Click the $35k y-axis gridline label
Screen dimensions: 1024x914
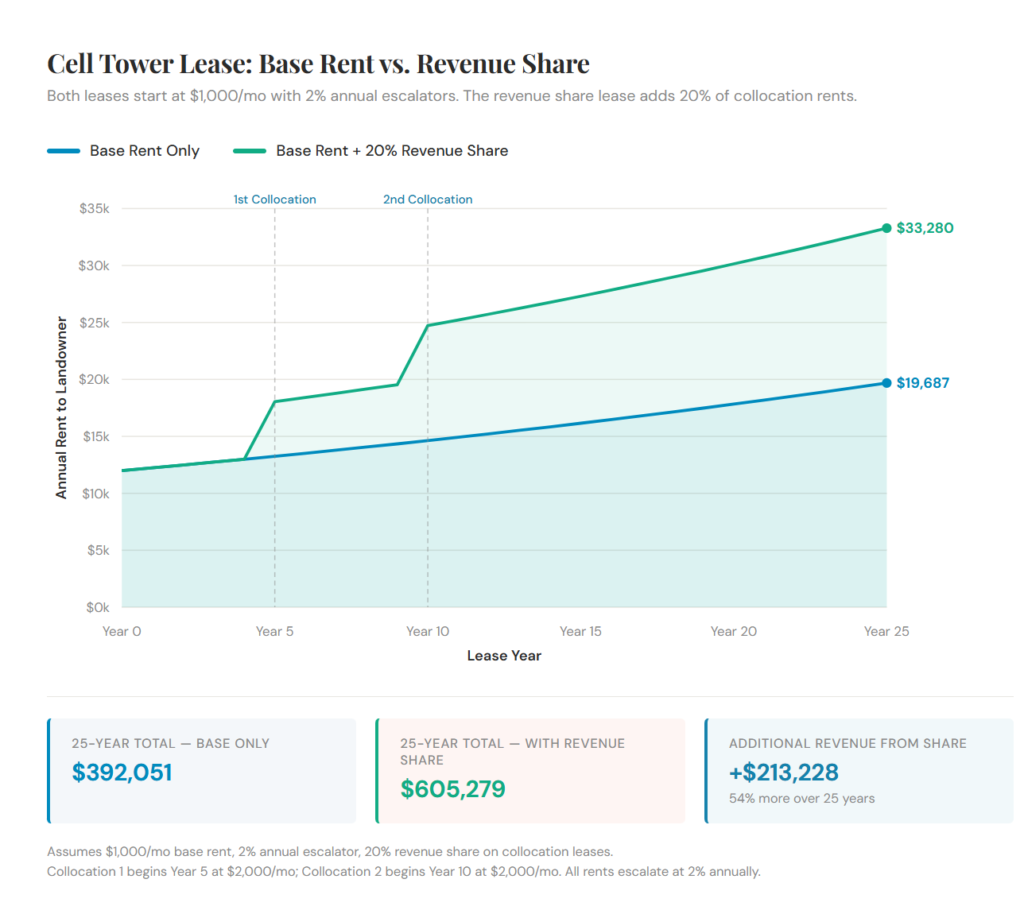tap(92, 207)
